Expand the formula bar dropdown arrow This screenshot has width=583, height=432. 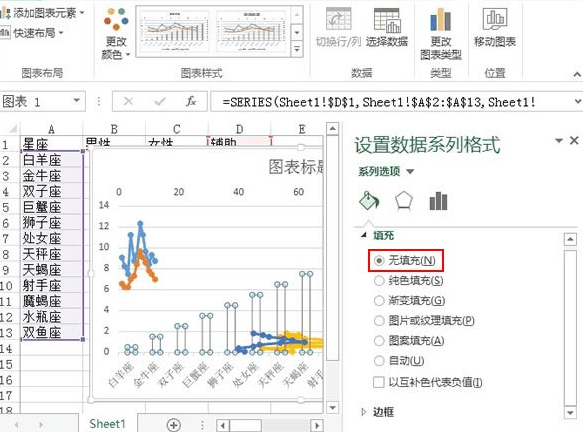(577, 101)
